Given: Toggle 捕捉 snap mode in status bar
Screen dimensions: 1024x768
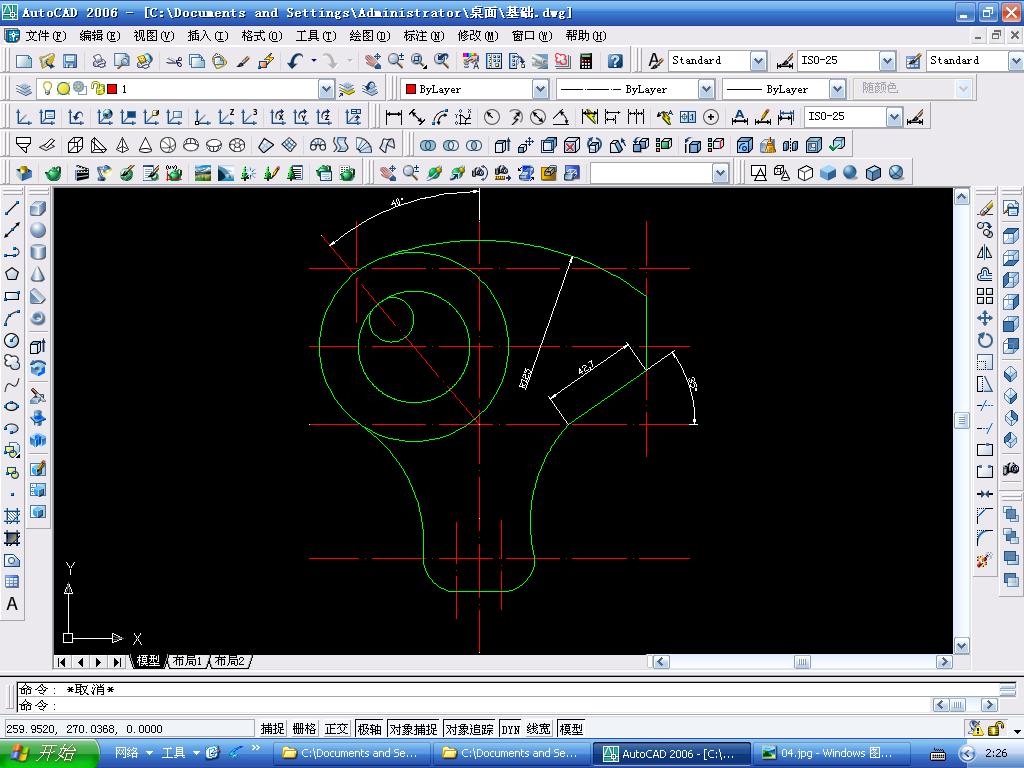Looking at the screenshot, I should pos(272,729).
